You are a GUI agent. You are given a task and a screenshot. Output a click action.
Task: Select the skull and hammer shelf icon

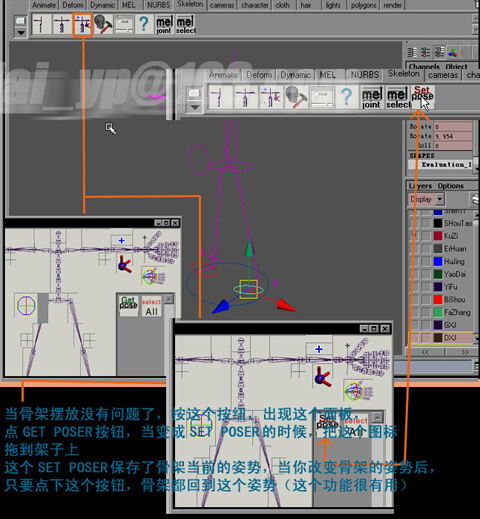click(103, 24)
